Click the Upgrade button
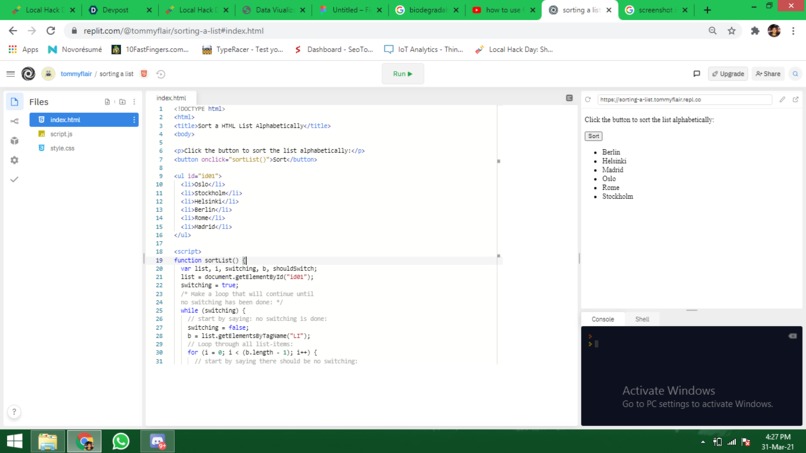The image size is (806, 453). [x=728, y=74]
